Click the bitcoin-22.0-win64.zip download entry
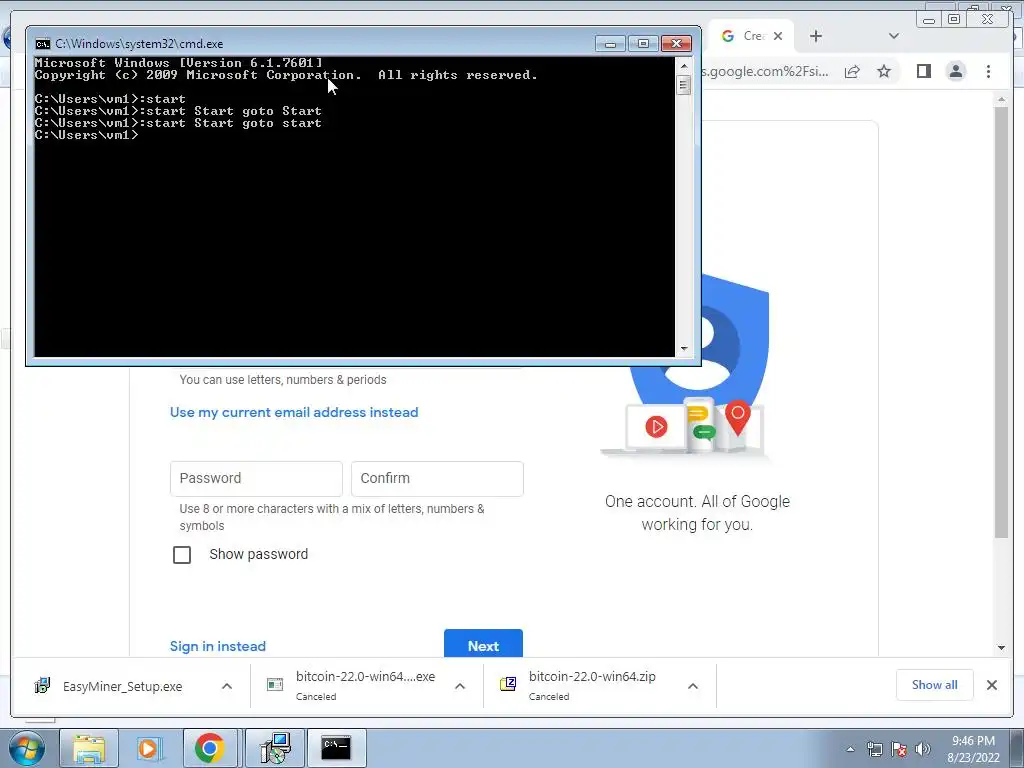 [592, 685]
